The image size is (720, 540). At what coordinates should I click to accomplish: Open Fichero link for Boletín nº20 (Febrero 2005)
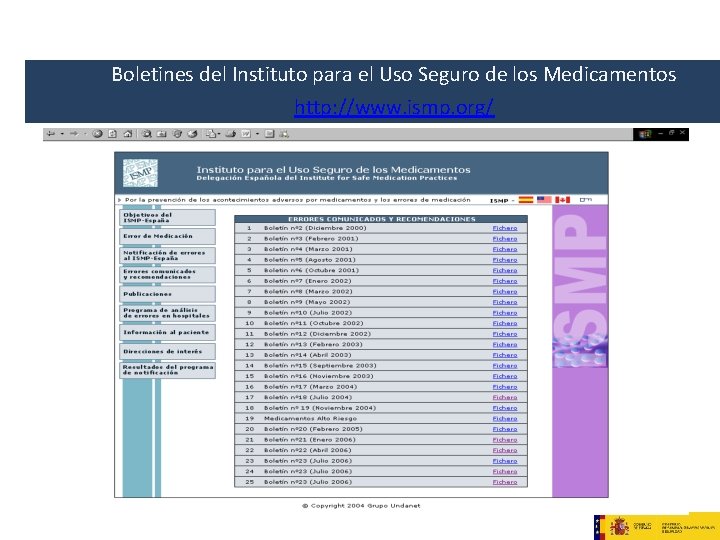505,429
